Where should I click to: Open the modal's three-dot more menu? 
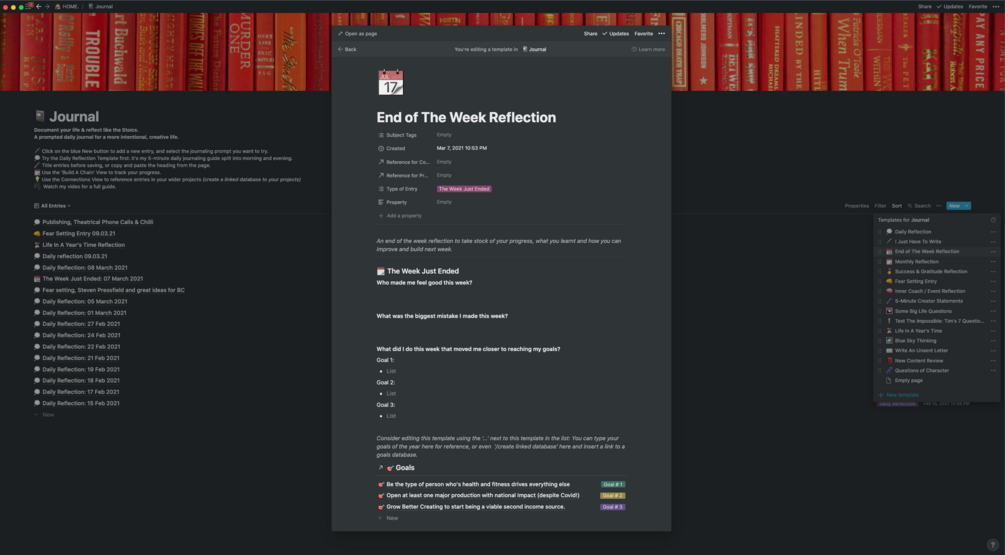click(661, 33)
